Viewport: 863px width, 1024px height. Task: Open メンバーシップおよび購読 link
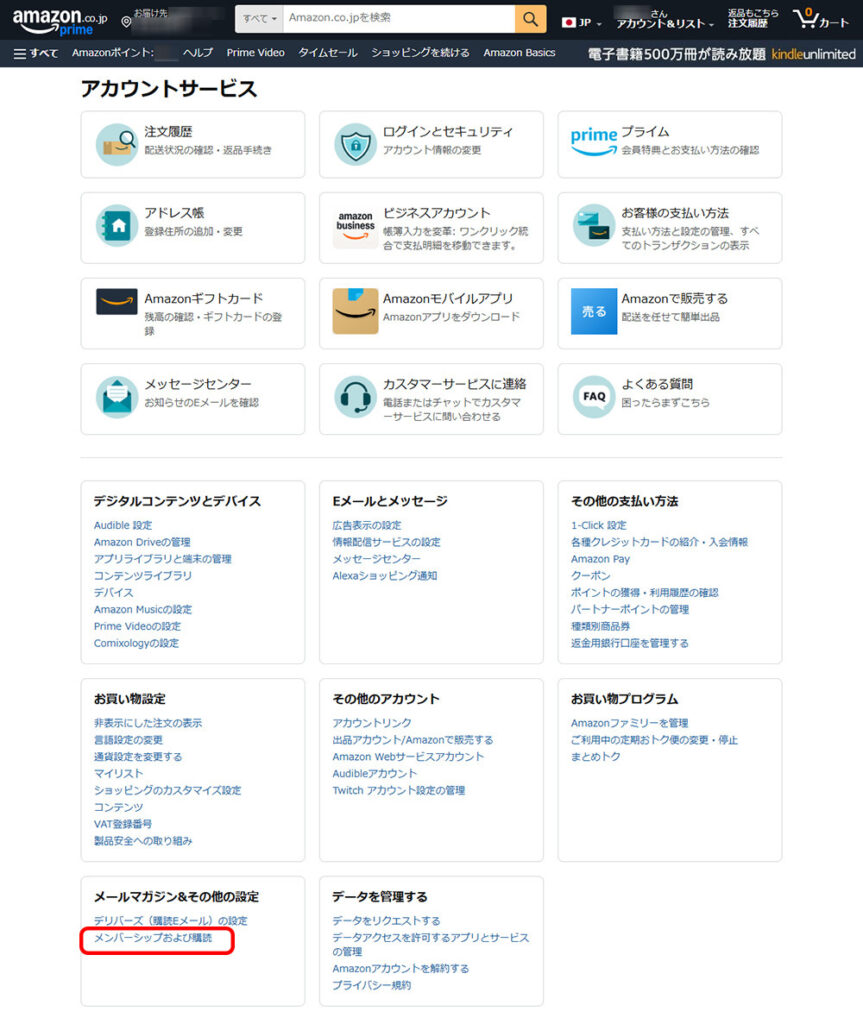pos(153,938)
